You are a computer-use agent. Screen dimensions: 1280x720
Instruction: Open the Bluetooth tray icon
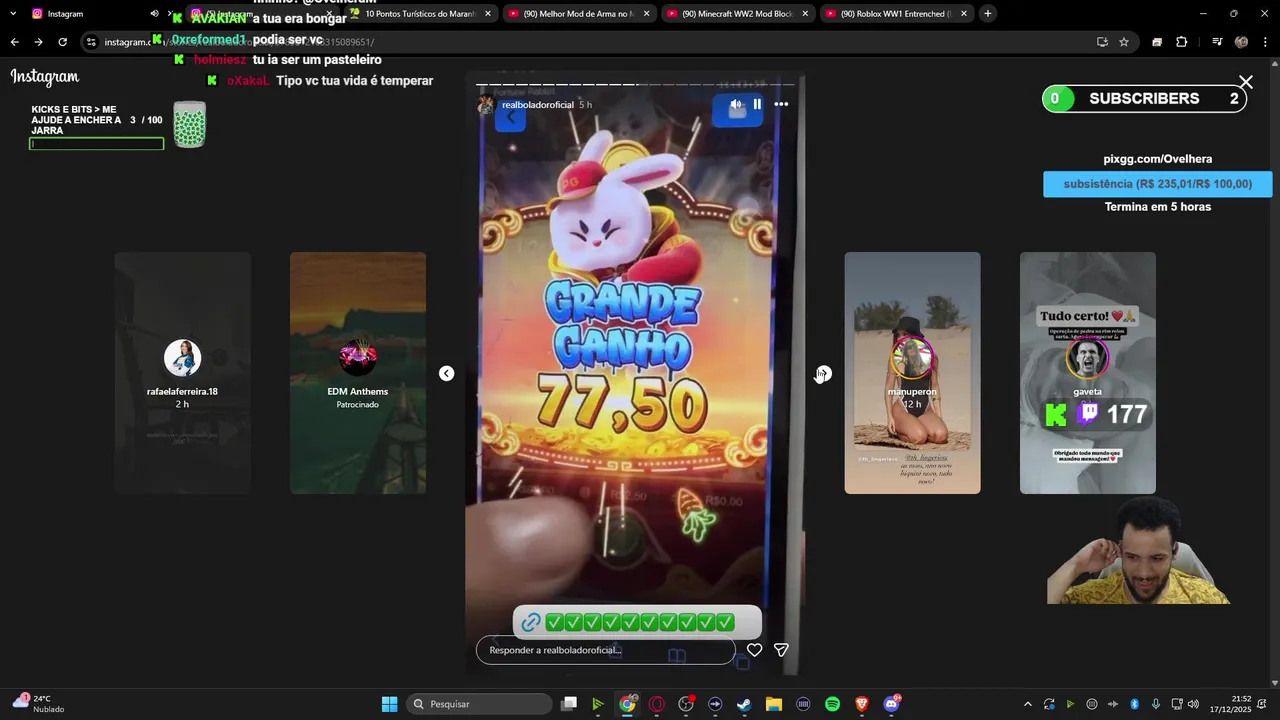(x=1134, y=704)
